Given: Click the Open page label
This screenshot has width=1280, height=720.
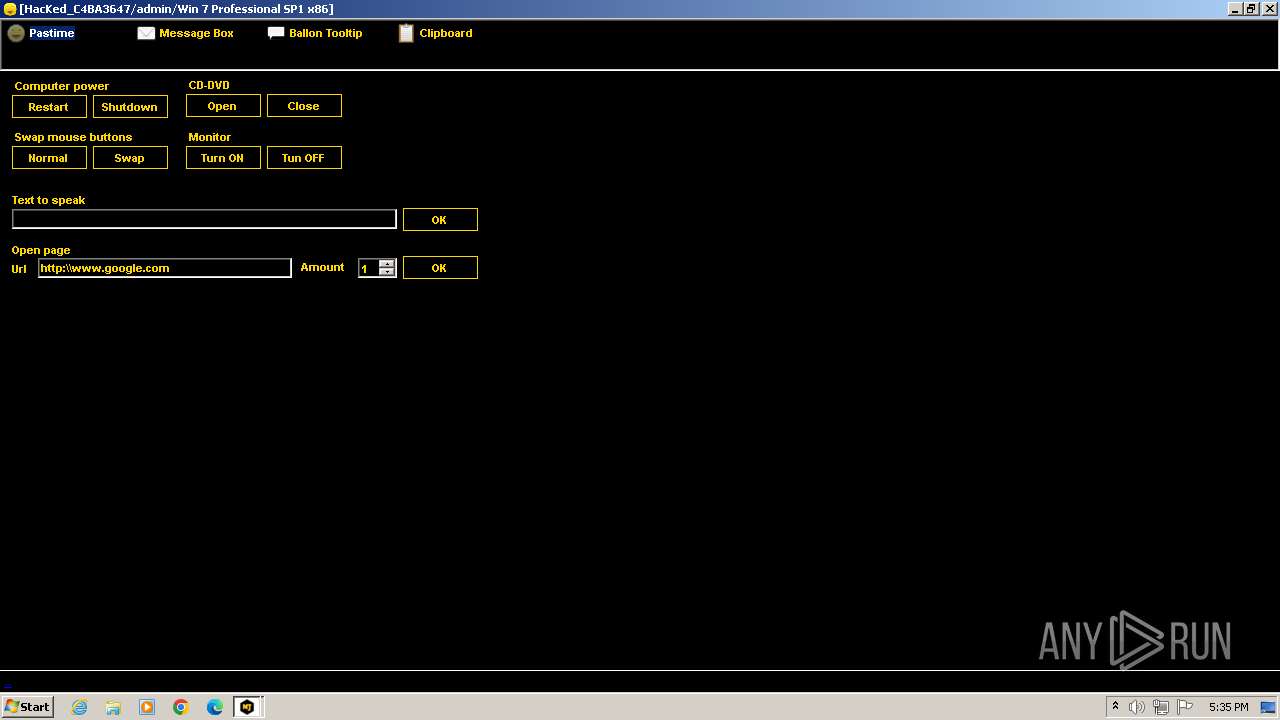Looking at the screenshot, I should (x=41, y=250).
